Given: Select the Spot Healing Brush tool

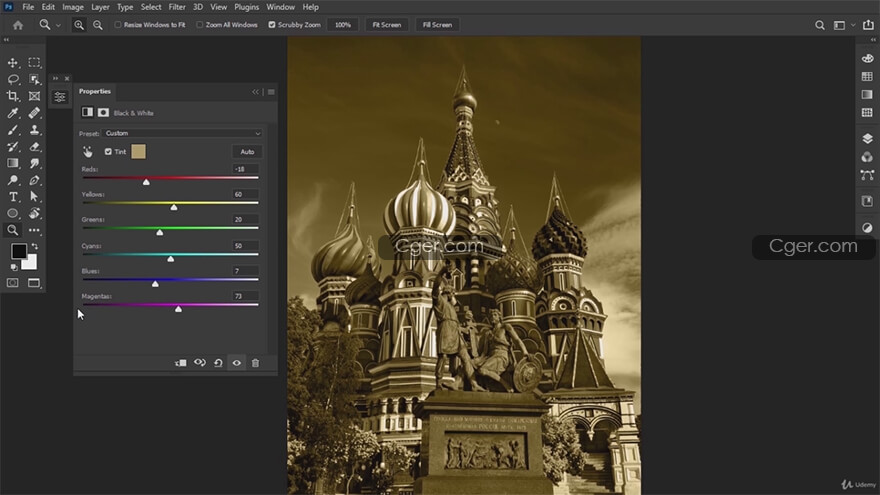Looking at the screenshot, I should coord(34,113).
